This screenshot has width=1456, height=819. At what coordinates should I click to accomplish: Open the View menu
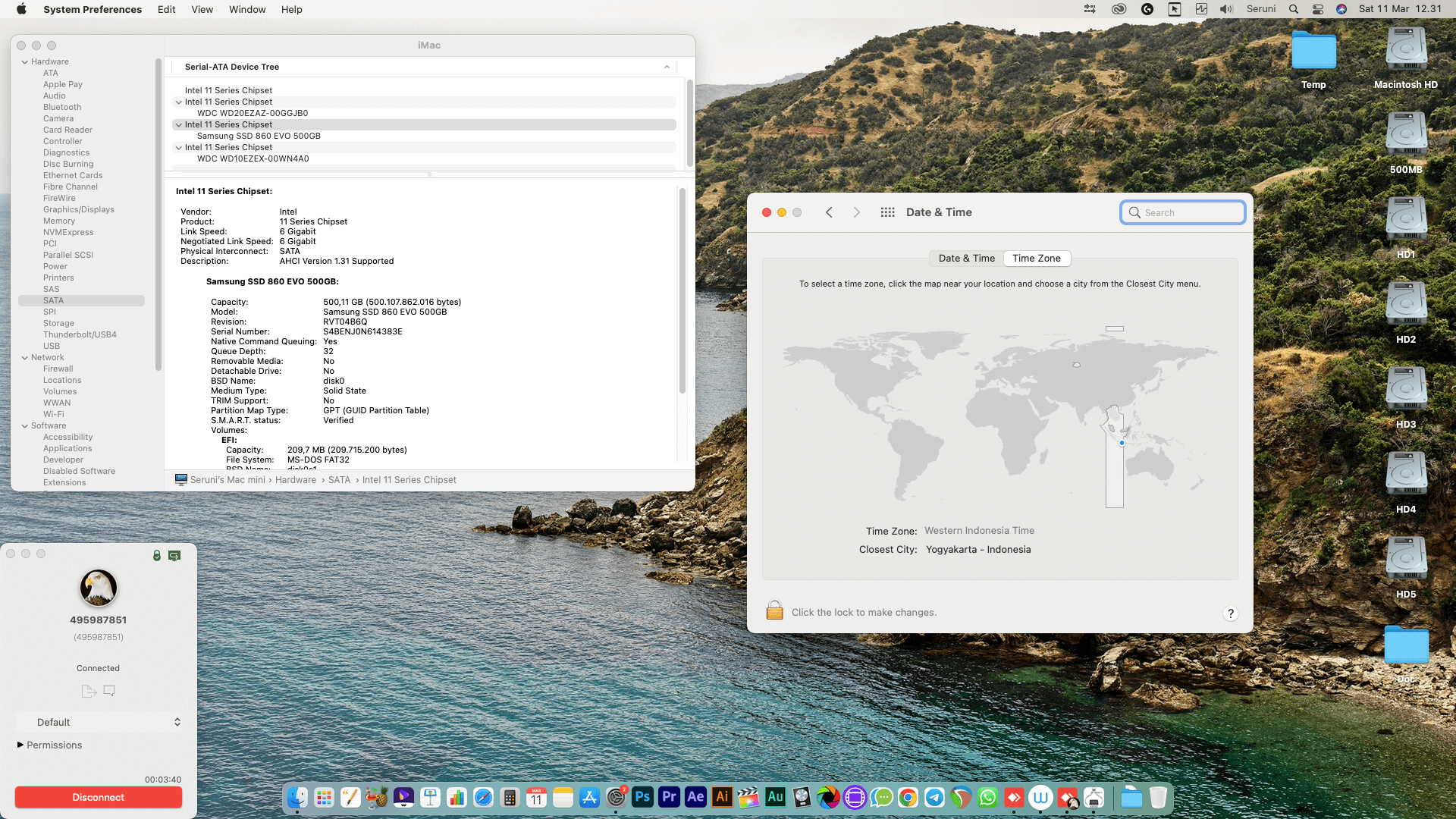[x=202, y=9]
